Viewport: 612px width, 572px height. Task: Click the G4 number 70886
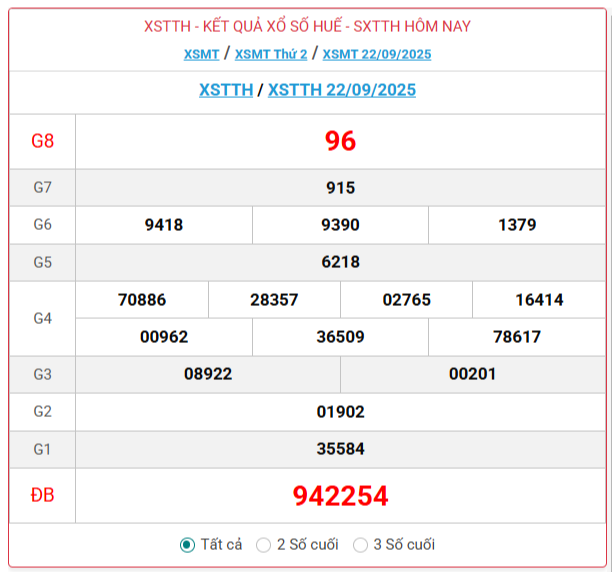(142, 299)
